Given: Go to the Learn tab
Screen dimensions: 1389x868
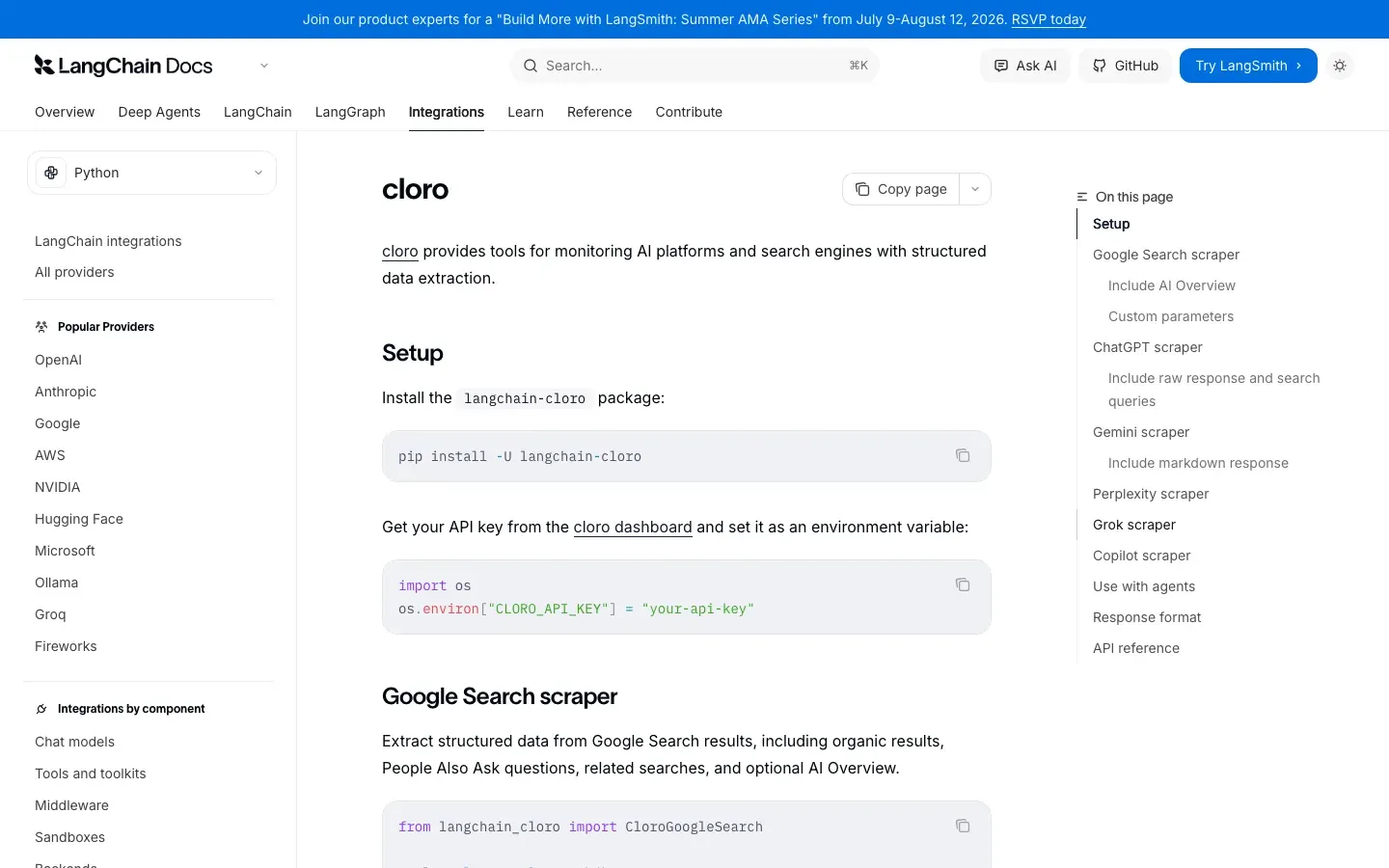Looking at the screenshot, I should (x=526, y=112).
